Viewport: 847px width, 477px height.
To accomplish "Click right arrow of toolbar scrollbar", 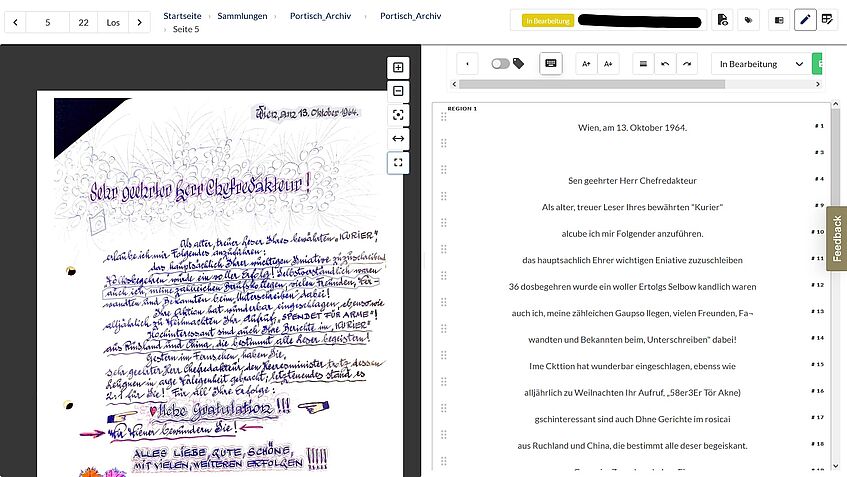I will 818,84.
